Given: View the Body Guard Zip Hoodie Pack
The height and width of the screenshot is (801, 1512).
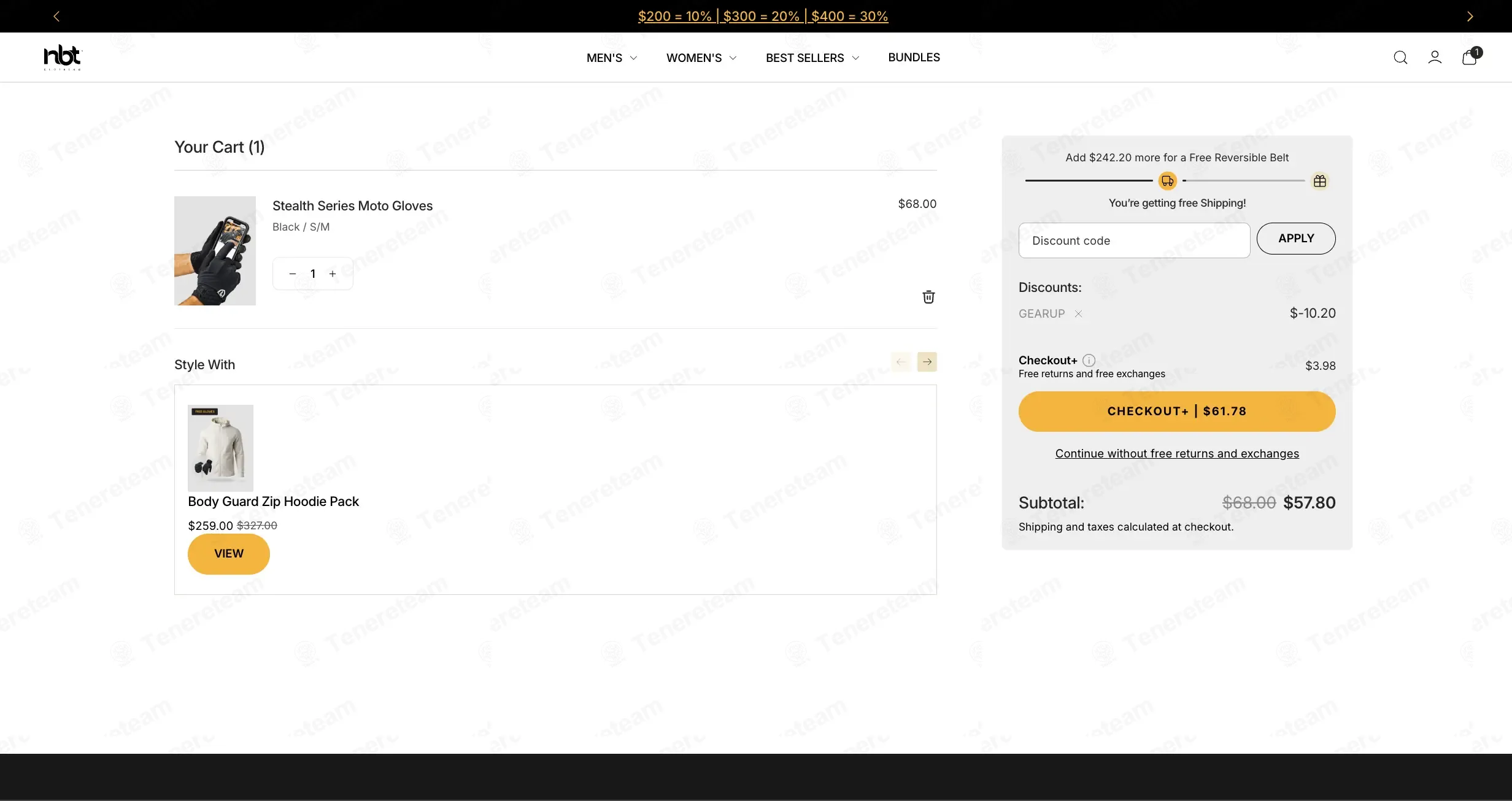Looking at the screenshot, I should pos(229,554).
